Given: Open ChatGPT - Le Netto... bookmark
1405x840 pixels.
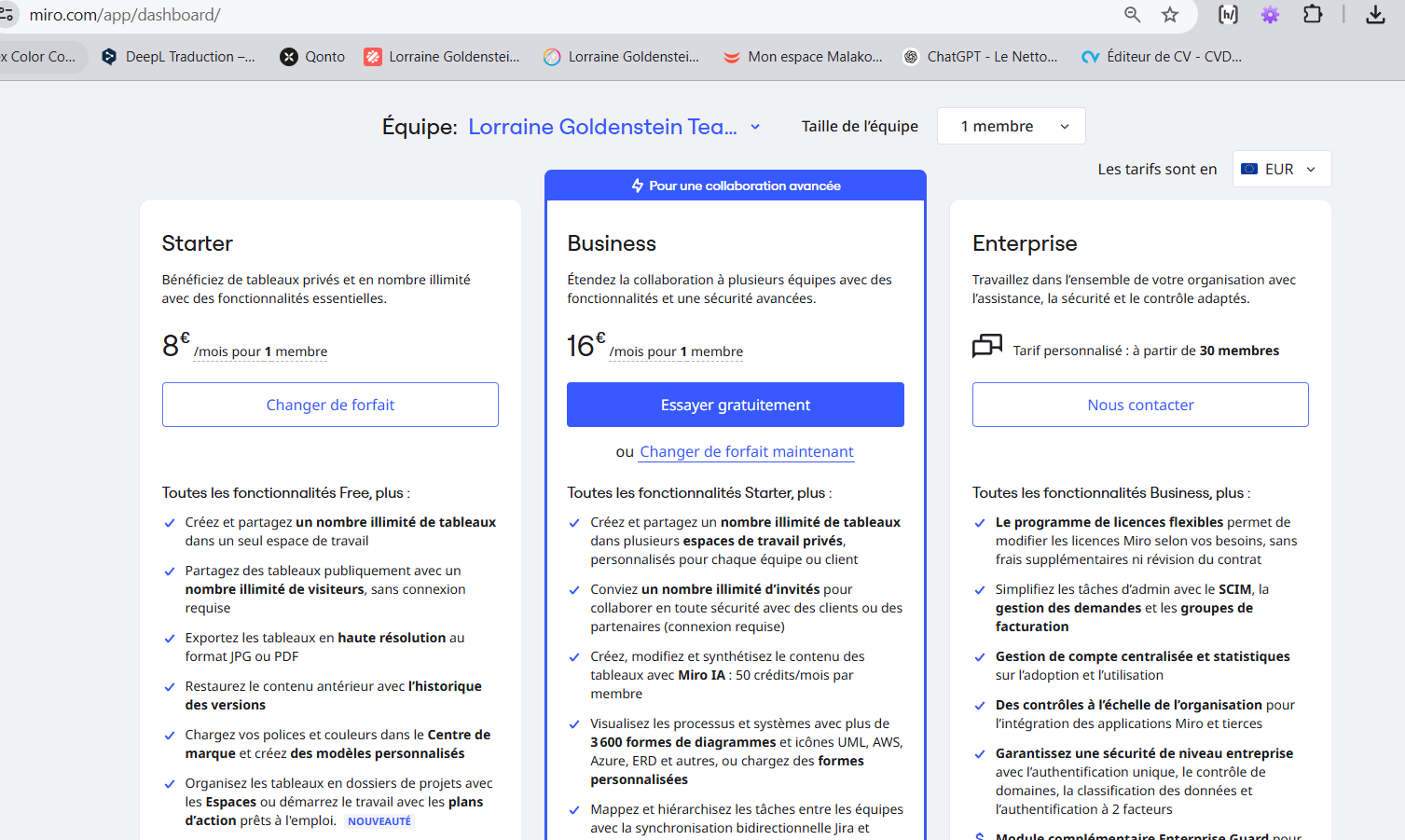Looking at the screenshot, I should click(x=980, y=57).
